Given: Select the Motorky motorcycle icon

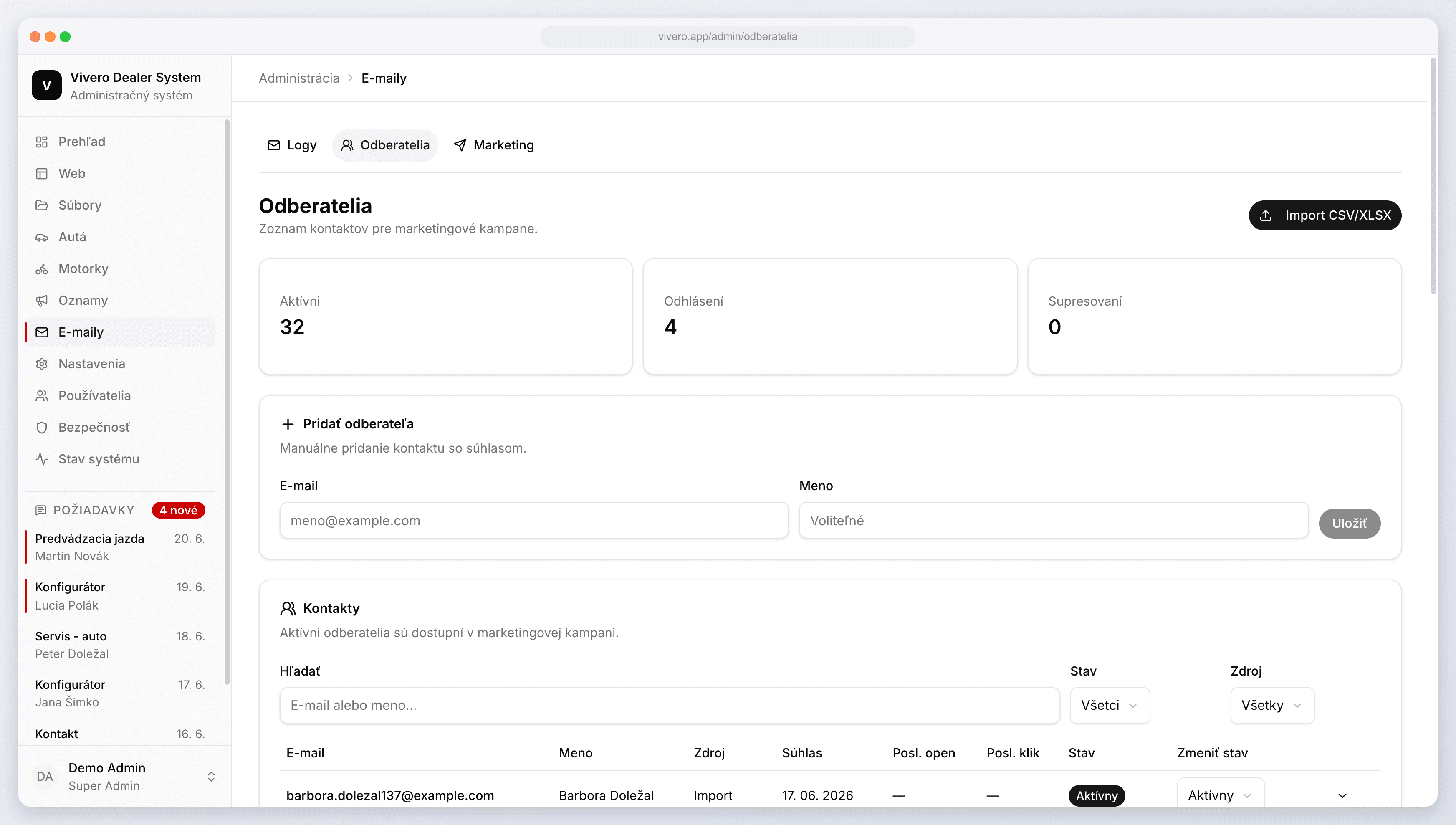Looking at the screenshot, I should 41,268.
